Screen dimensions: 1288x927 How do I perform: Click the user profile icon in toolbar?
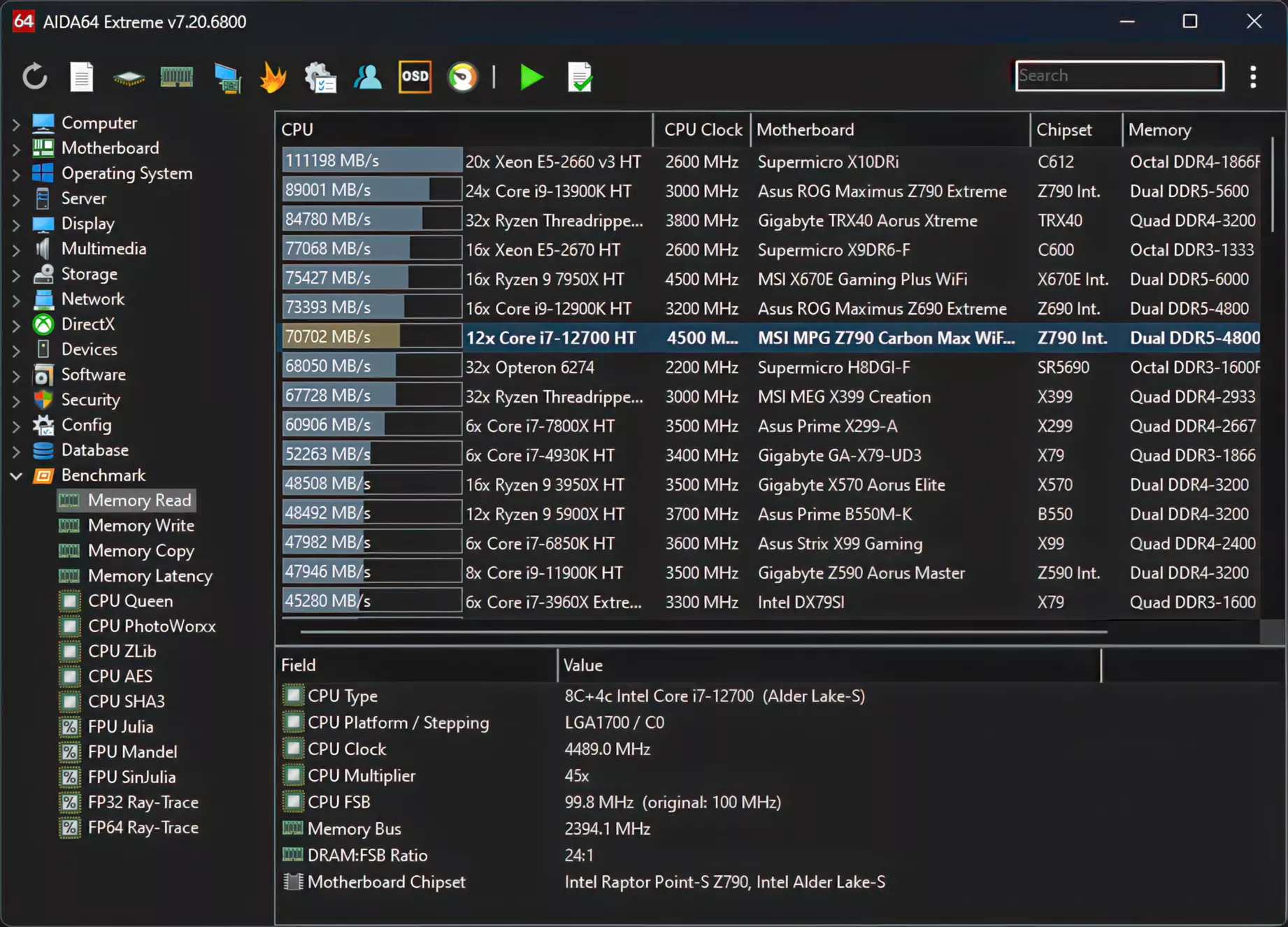click(x=367, y=76)
